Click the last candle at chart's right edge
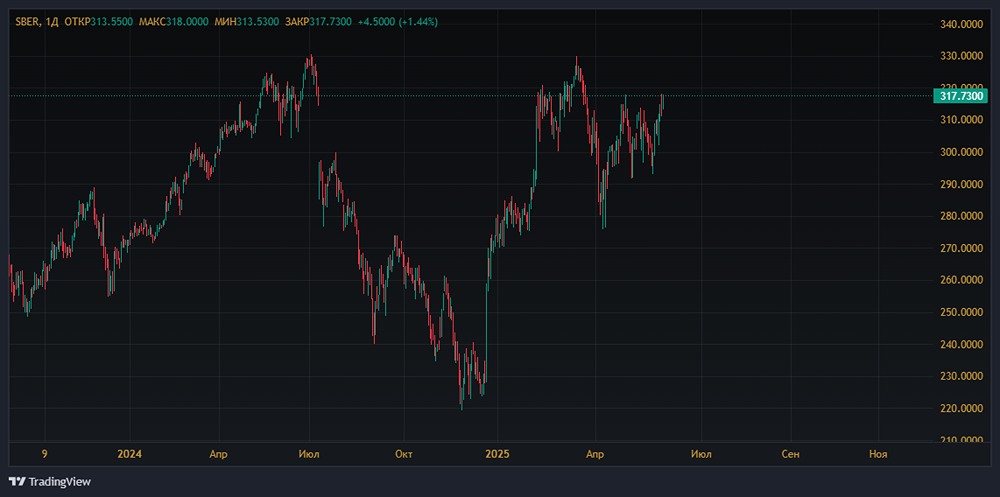Screen dimensions: 1000x497 (663, 100)
